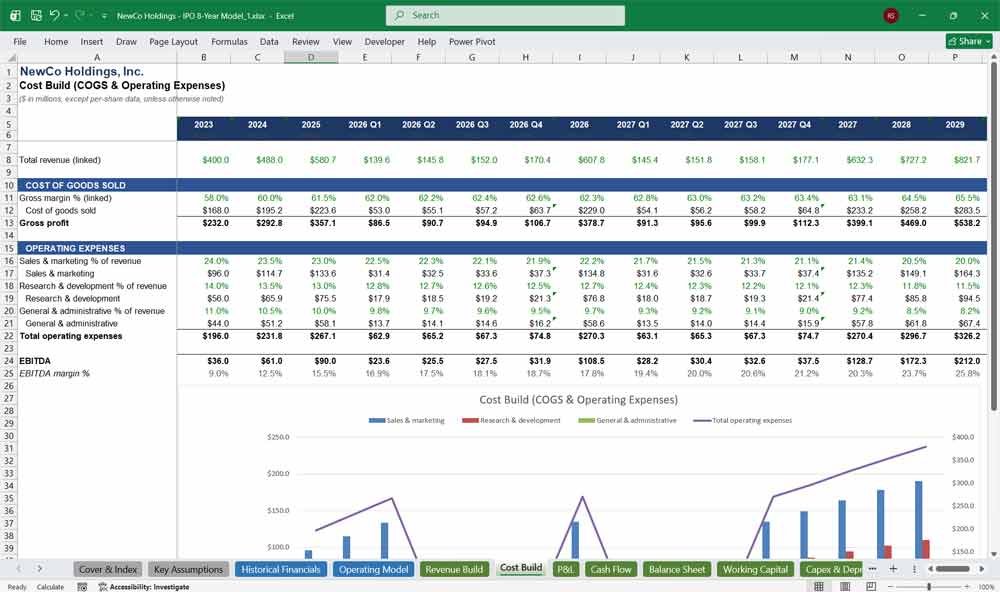Viewport: 1000px width, 592px height.
Task: Click the Research & development legend entry
Action: coord(511,420)
